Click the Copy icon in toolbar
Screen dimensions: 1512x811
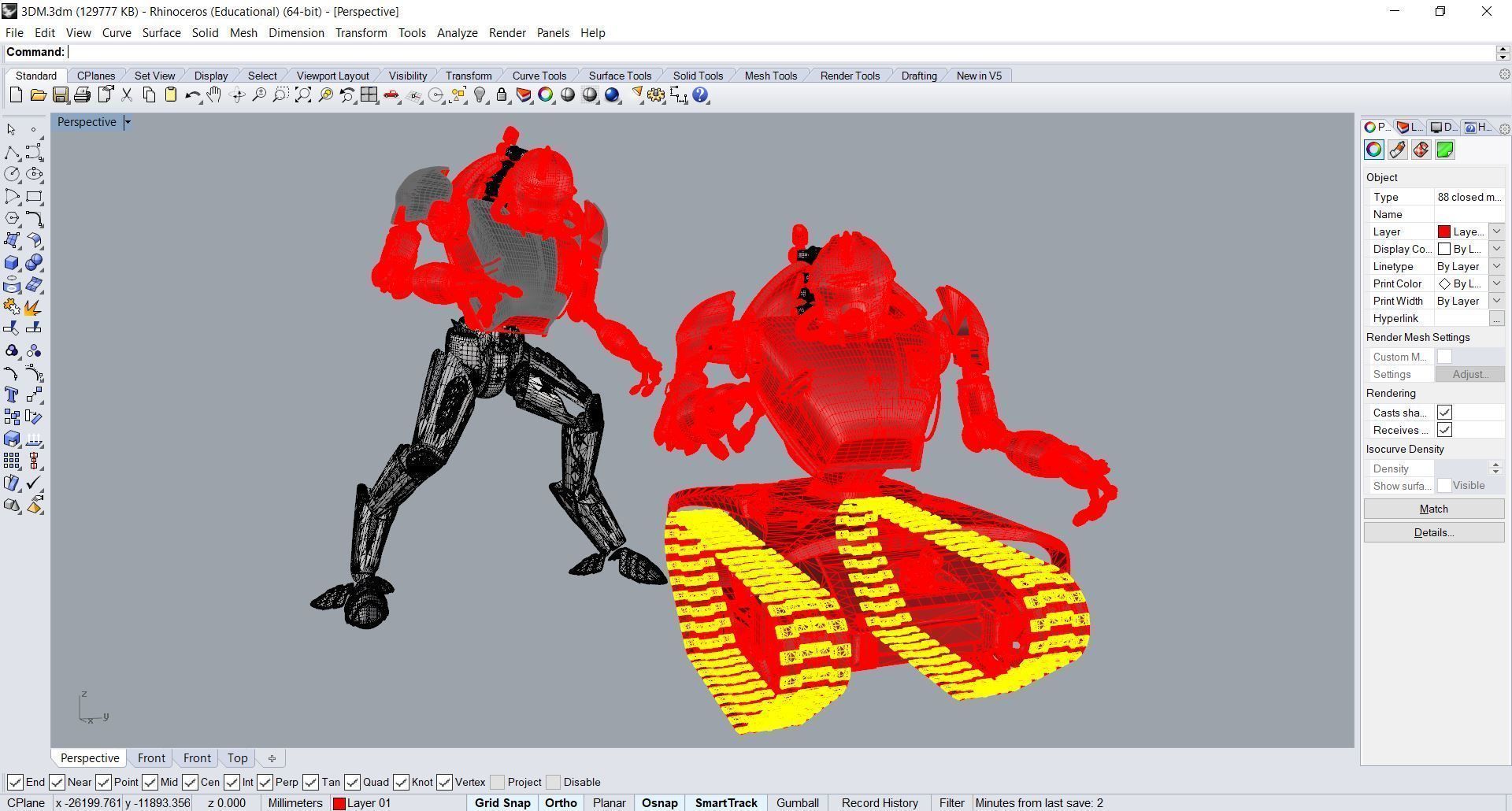point(149,95)
